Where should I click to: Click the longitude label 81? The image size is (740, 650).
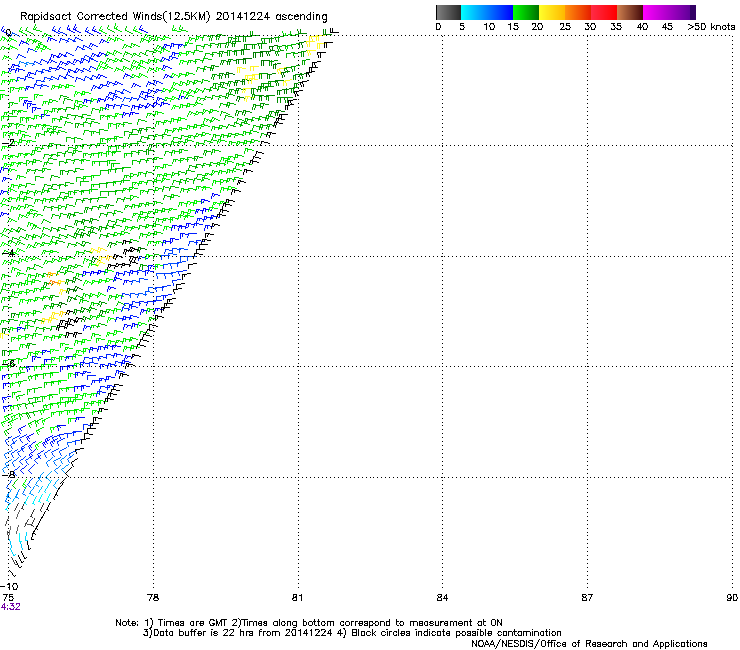(x=297, y=598)
